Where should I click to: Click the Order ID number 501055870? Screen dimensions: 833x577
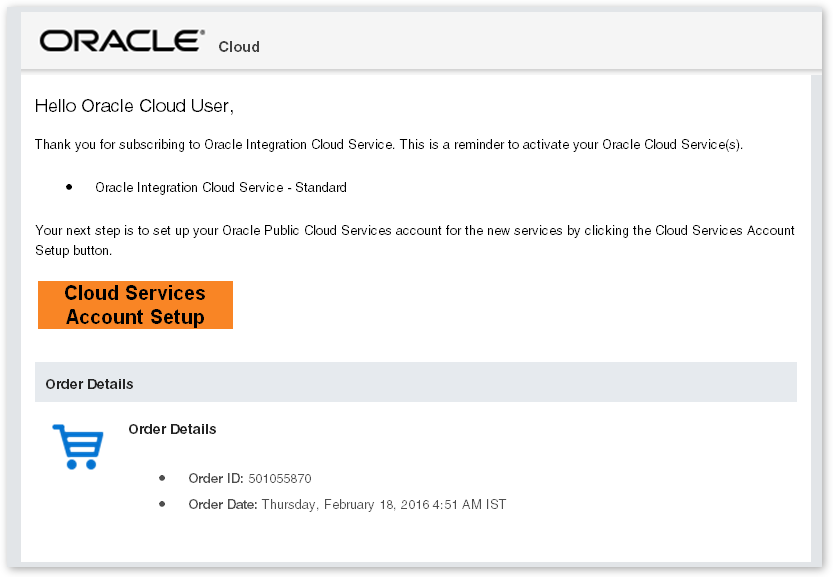(281, 478)
